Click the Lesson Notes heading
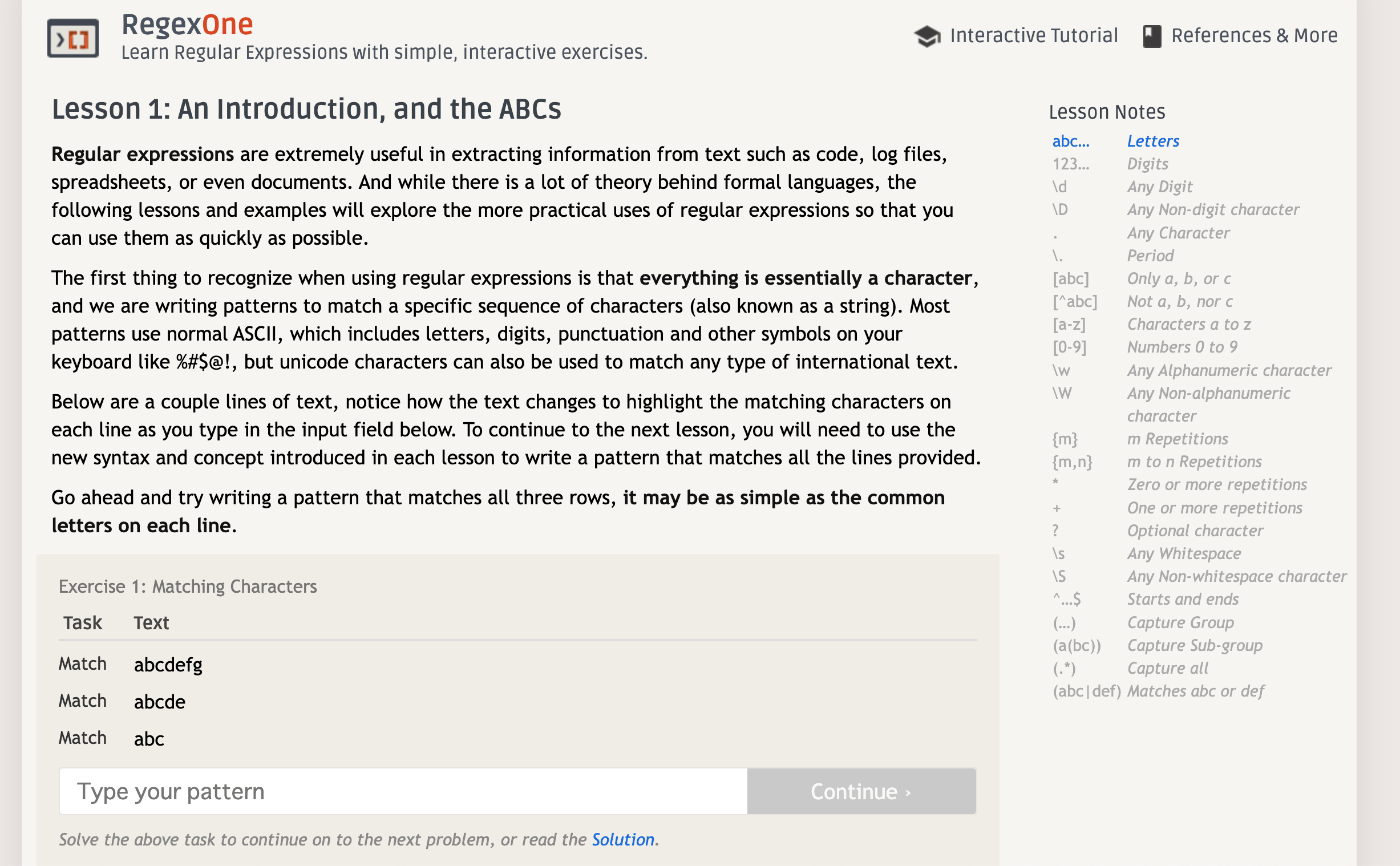This screenshot has height=866, width=1400. [1107, 112]
